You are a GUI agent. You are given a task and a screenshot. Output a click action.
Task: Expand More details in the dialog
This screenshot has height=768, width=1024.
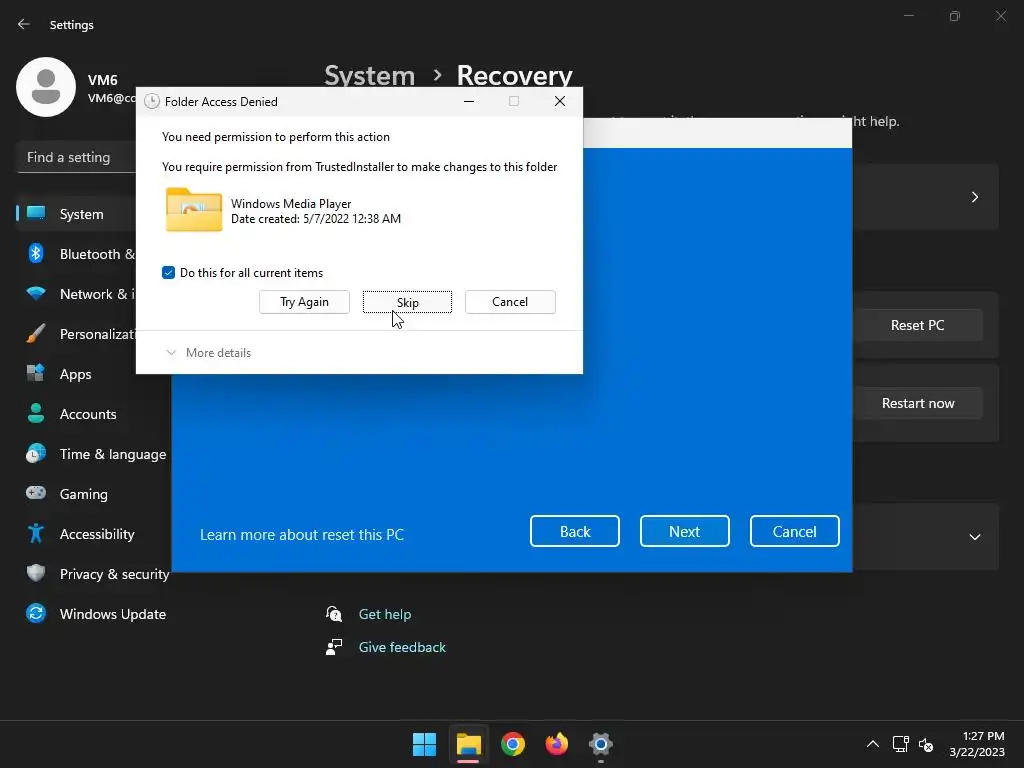pos(208,353)
